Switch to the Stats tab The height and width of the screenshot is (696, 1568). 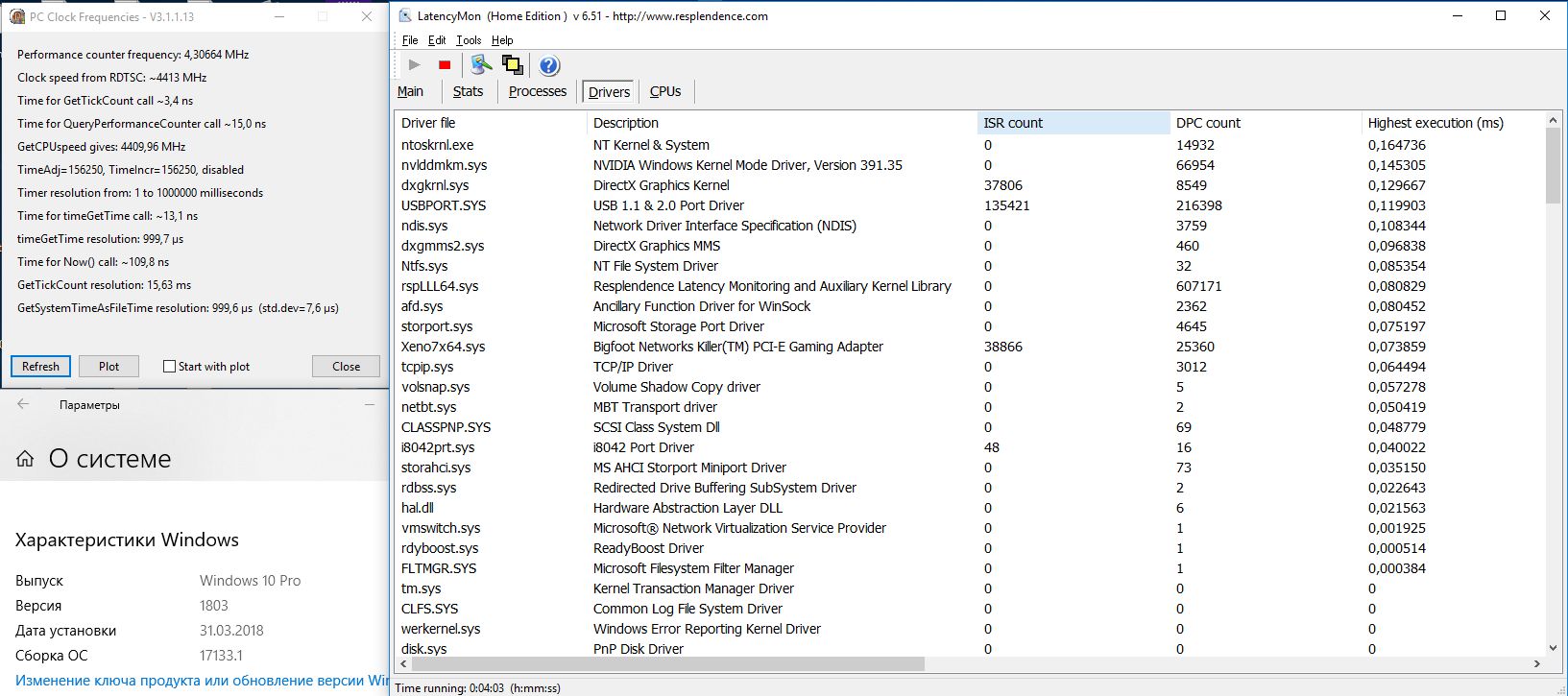(x=468, y=91)
